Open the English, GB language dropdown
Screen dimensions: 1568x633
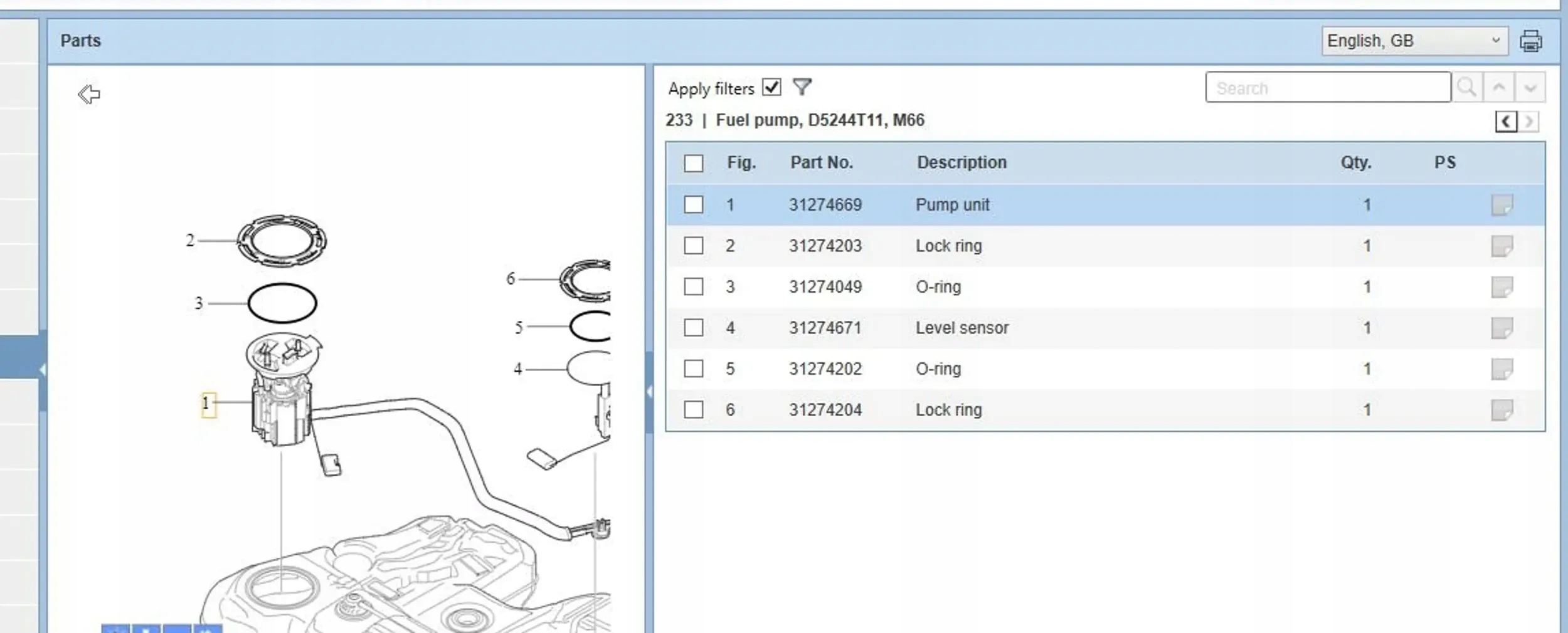(x=1414, y=41)
